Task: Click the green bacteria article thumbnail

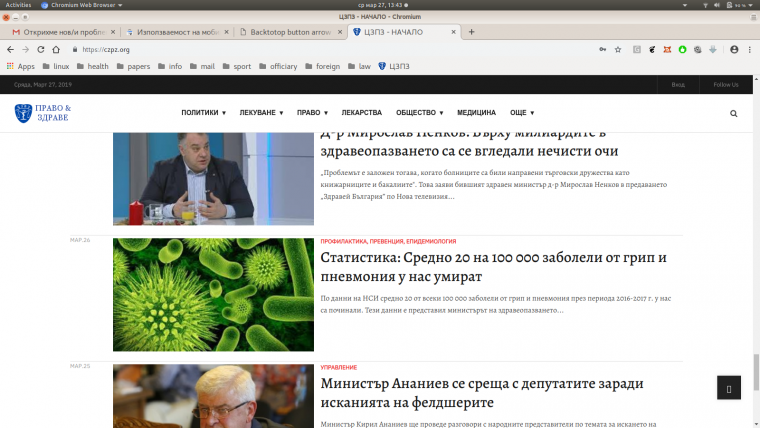Action: [213, 294]
